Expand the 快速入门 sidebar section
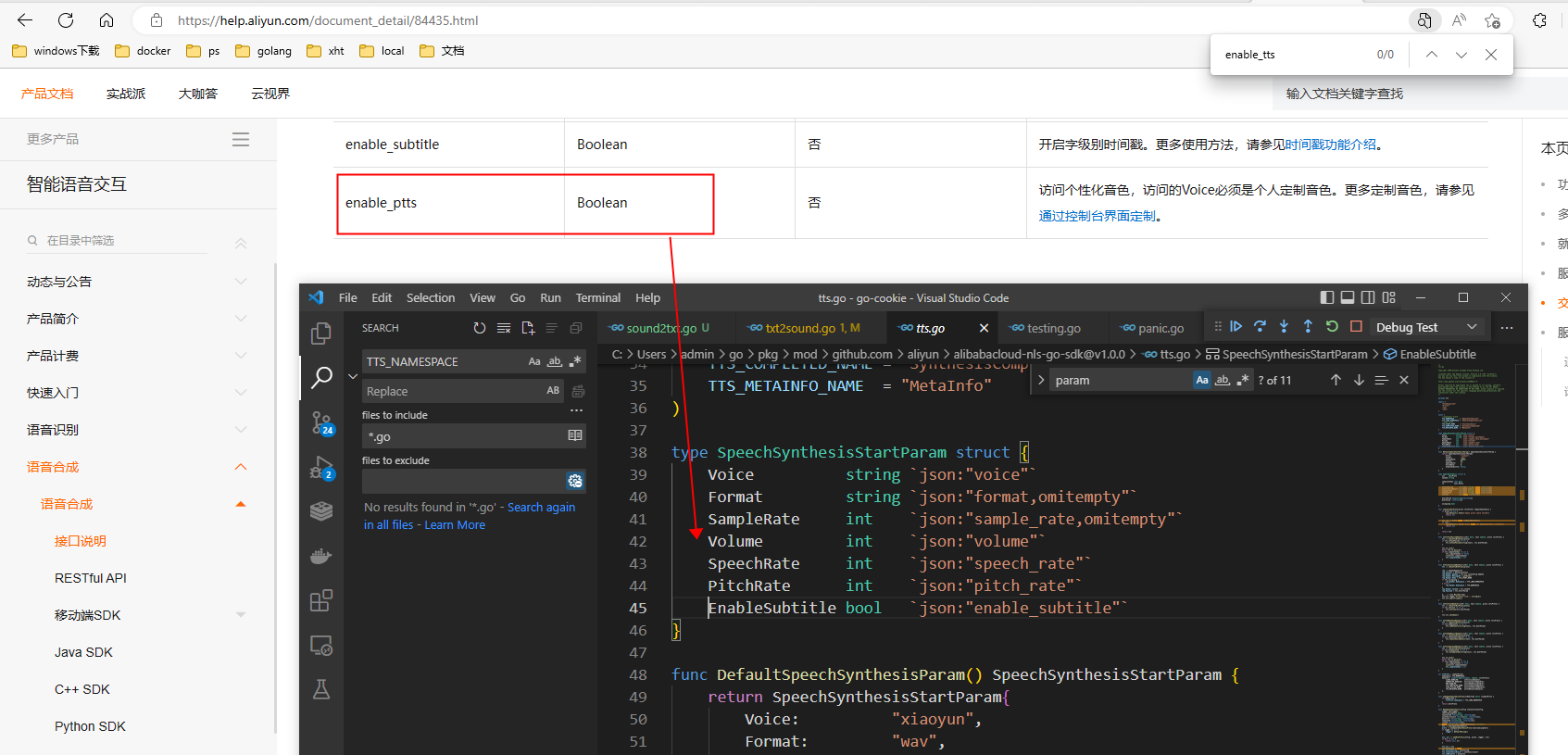Image resolution: width=1568 pixels, height=755 pixels. click(241, 393)
